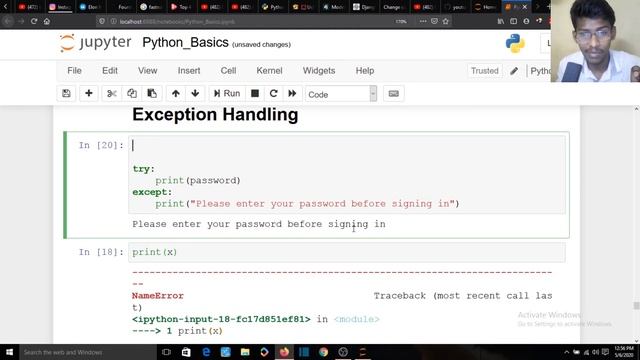The height and width of the screenshot is (360, 640).
Task: Open the File menu
Action: pyautogui.click(x=74, y=71)
